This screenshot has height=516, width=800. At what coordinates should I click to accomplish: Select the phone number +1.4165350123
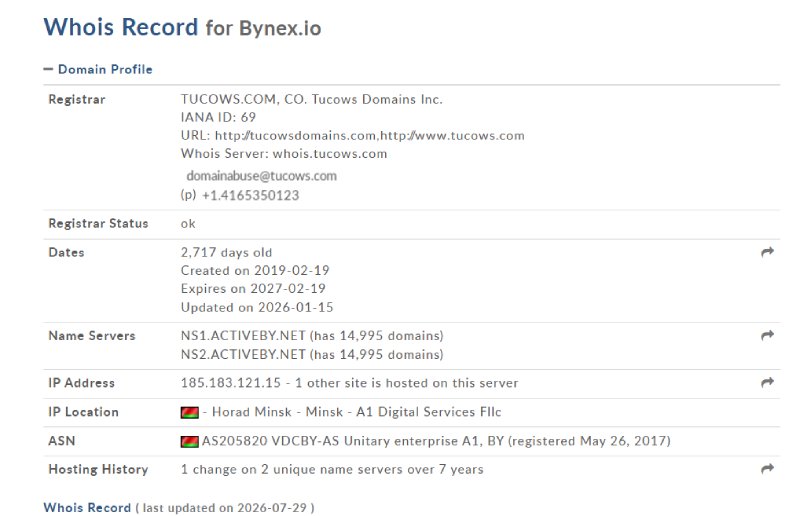[251, 195]
